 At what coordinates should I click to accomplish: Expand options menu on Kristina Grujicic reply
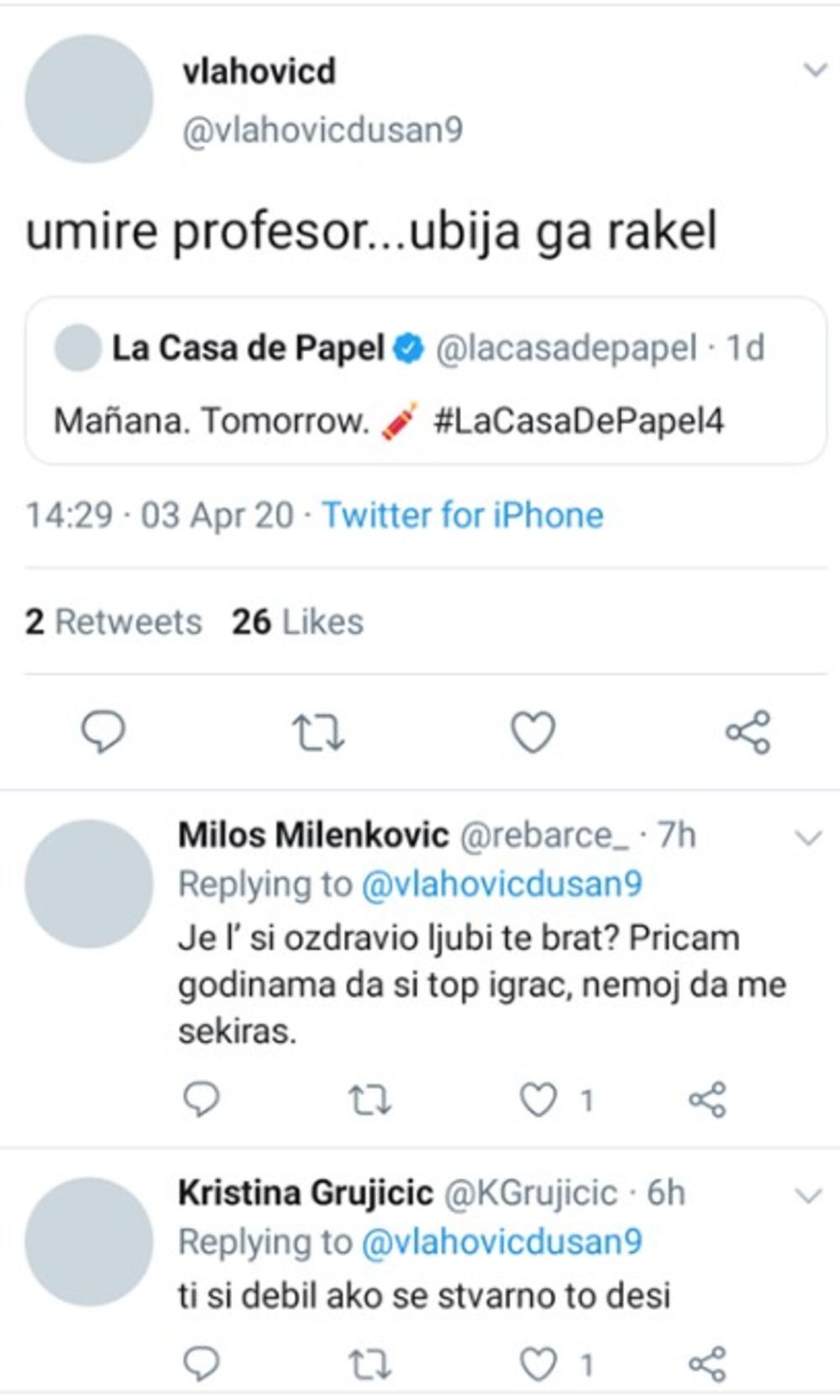tap(808, 1196)
